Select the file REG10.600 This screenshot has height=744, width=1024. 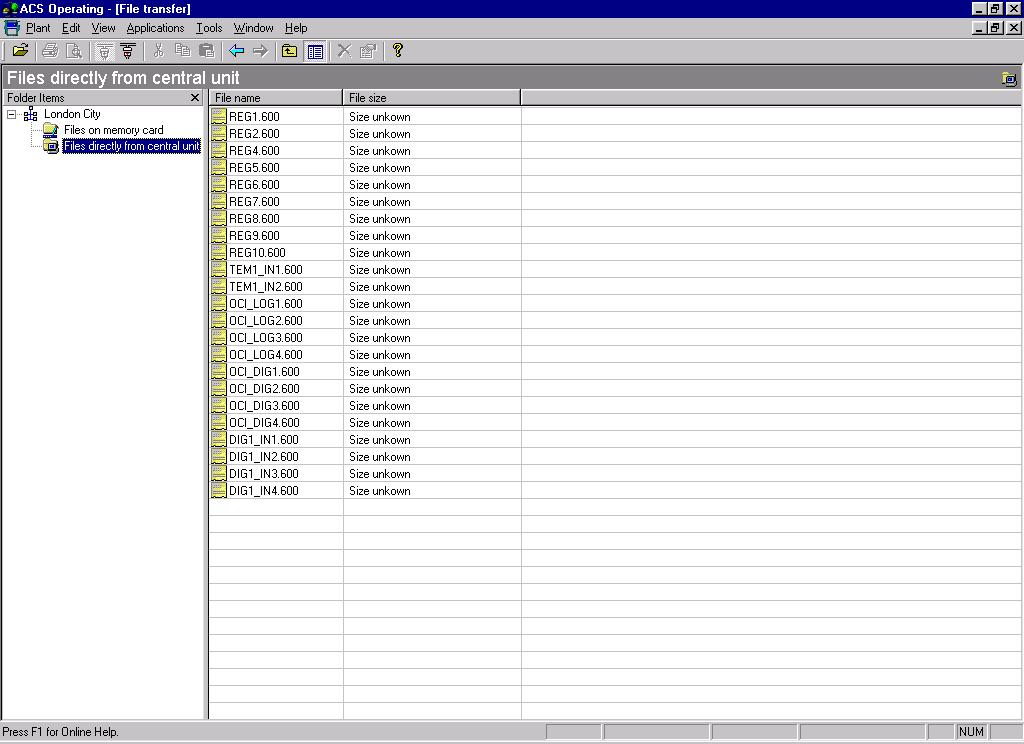click(257, 253)
